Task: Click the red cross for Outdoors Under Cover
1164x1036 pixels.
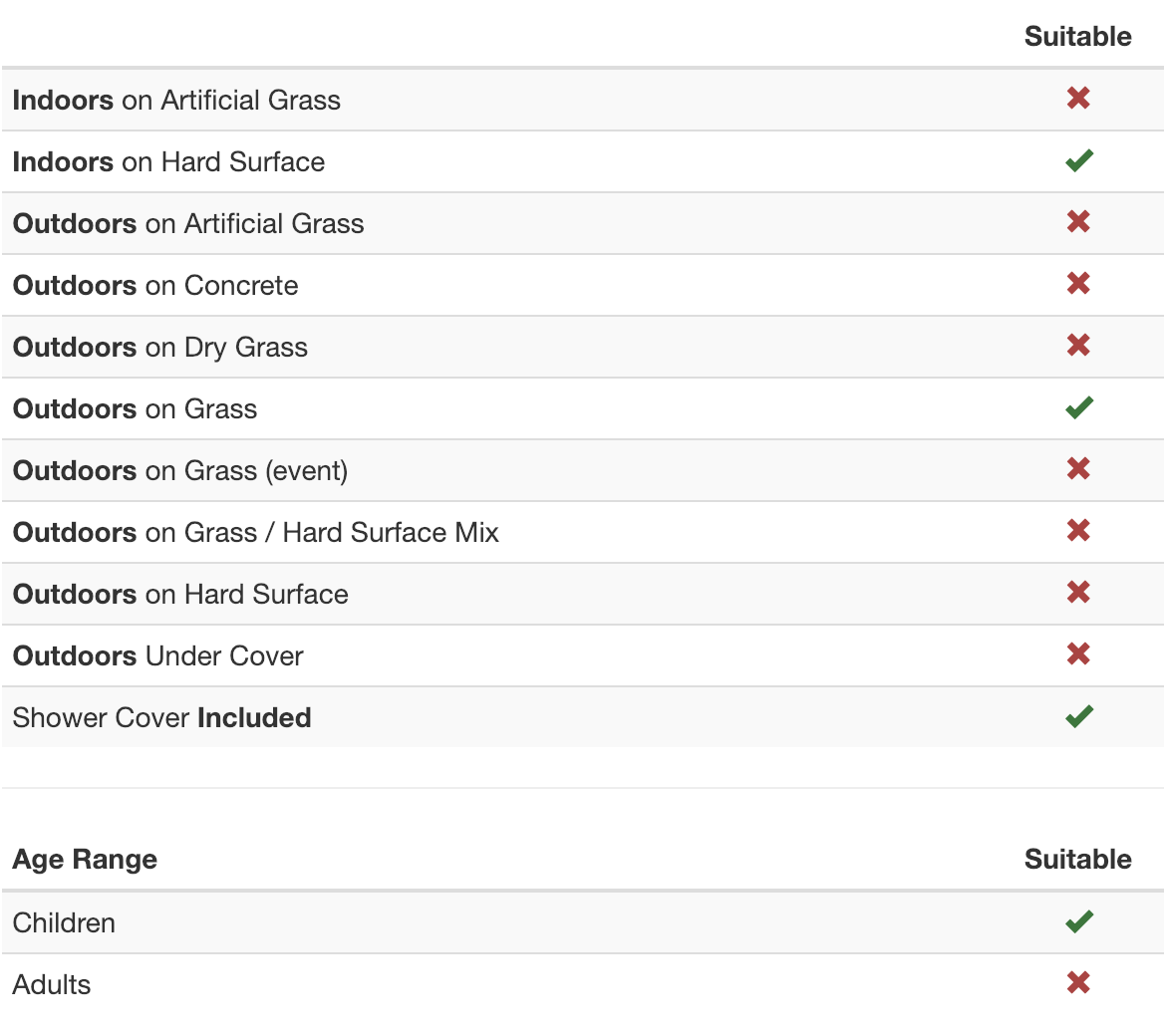Action: 1078,653
